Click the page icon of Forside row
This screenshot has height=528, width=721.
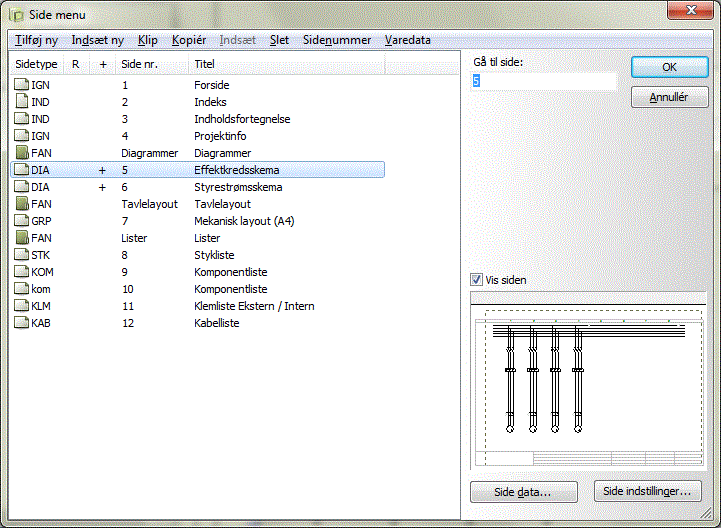tap(21, 85)
